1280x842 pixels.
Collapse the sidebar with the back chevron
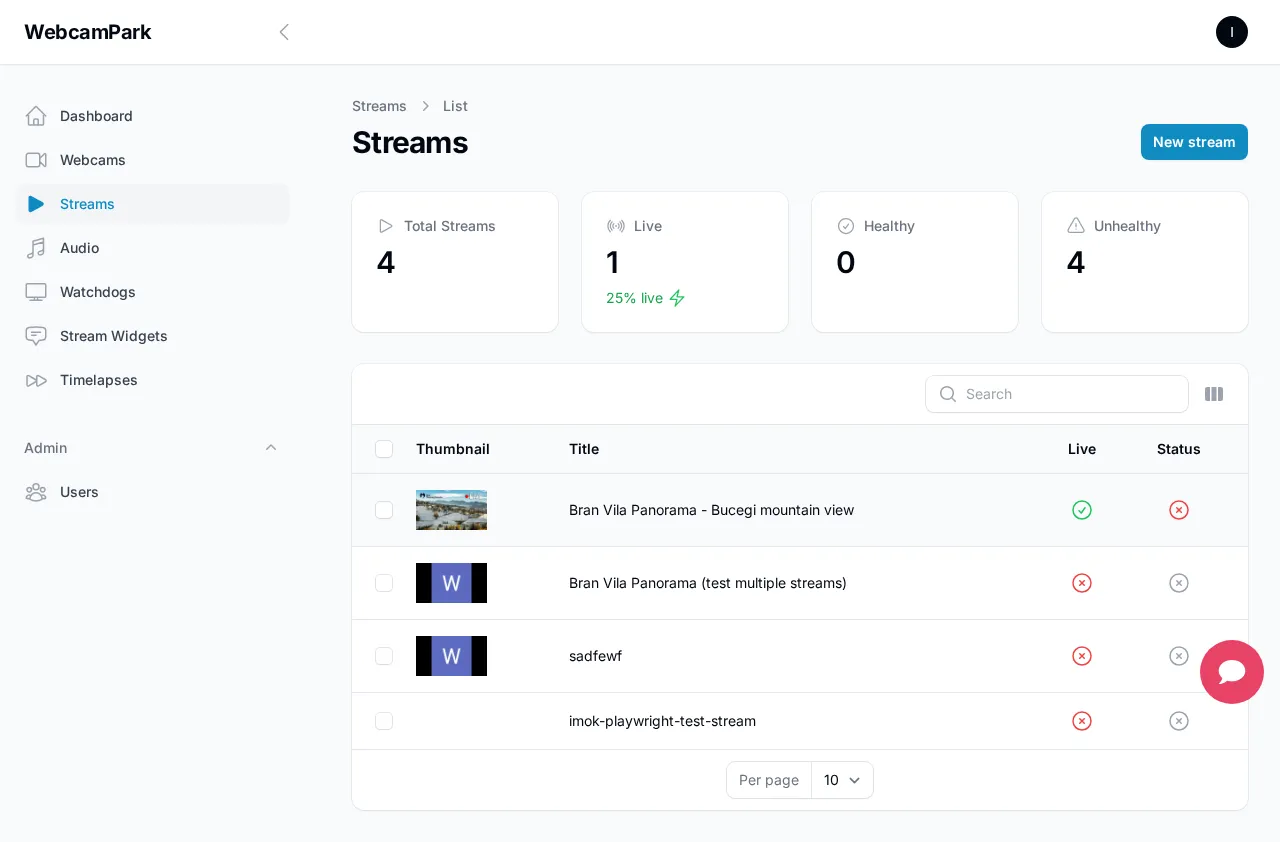point(284,32)
